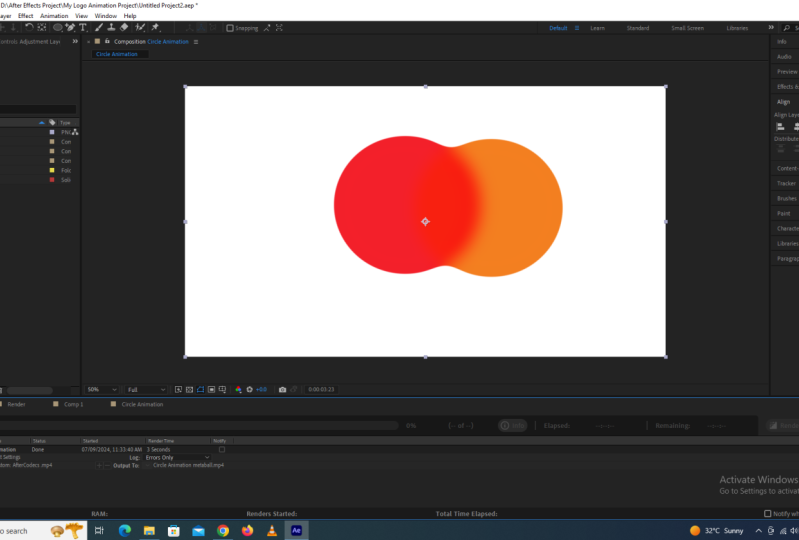Select the Rotation tool in the toolbar
Screen dimensions: 799x540
pyautogui.click(x=29, y=28)
